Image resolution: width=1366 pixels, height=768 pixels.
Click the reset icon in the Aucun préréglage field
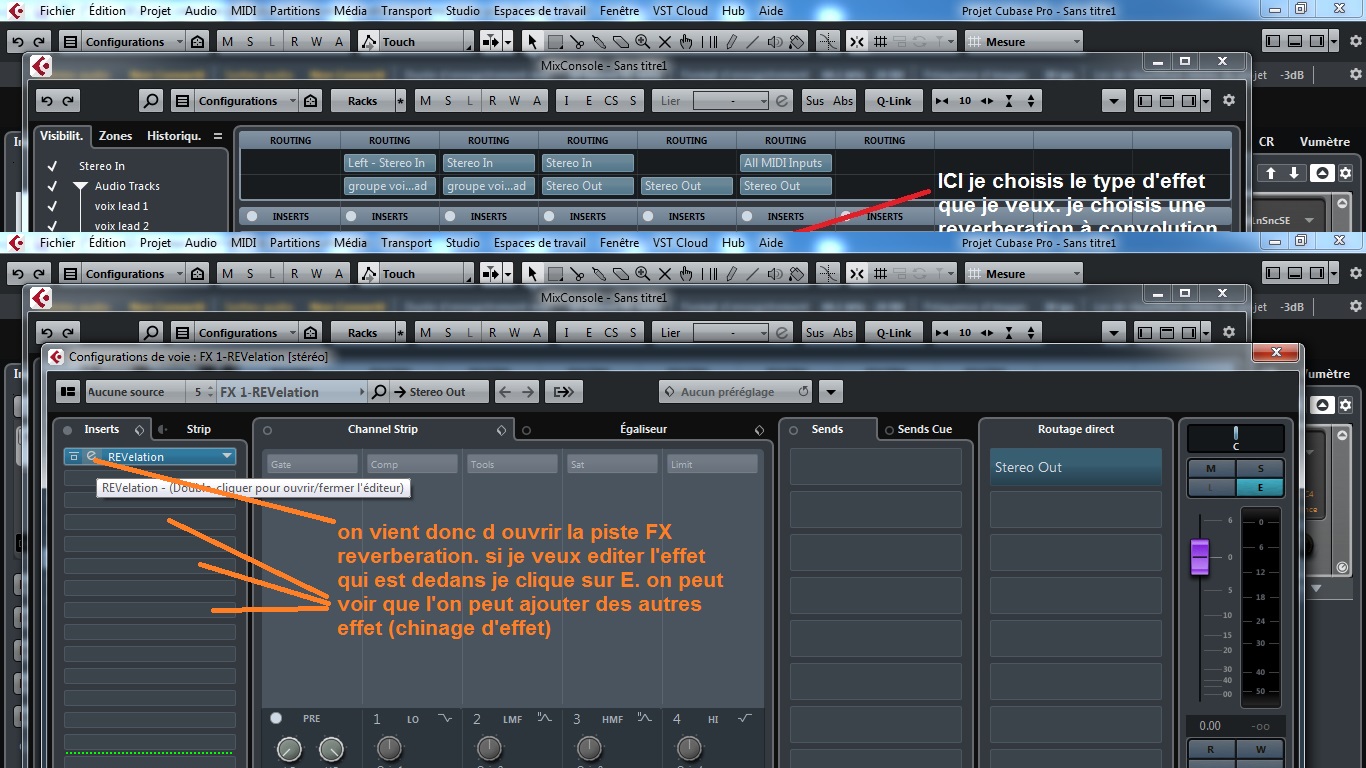pos(804,392)
